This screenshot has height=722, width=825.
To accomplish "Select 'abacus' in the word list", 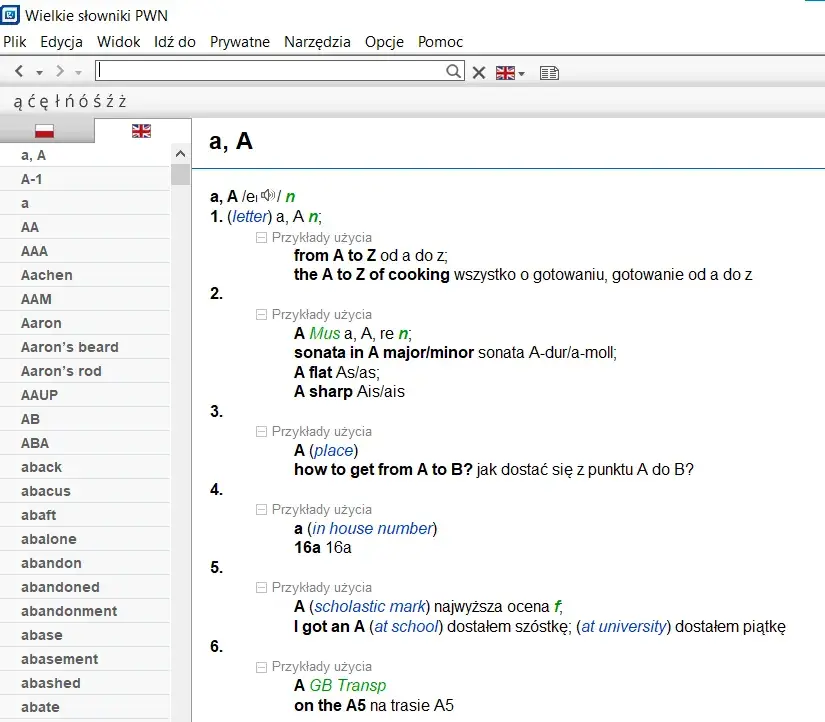I will click(85, 491).
